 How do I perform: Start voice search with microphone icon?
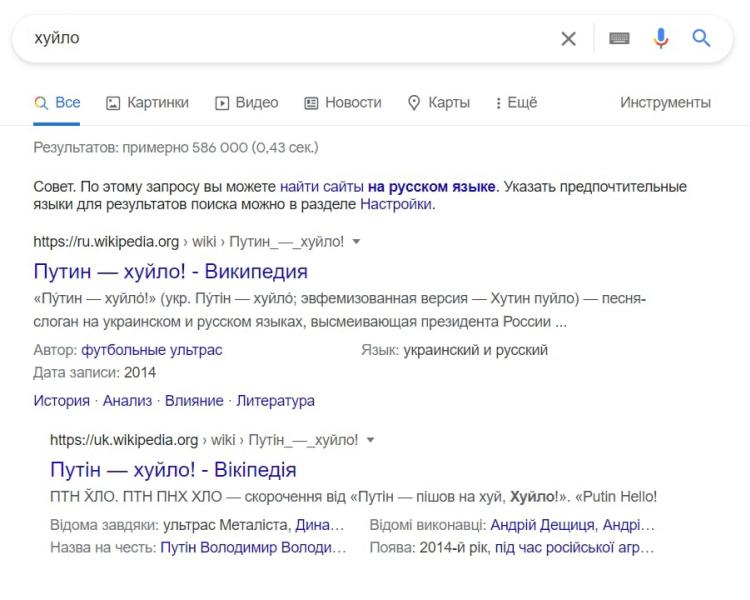point(661,38)
